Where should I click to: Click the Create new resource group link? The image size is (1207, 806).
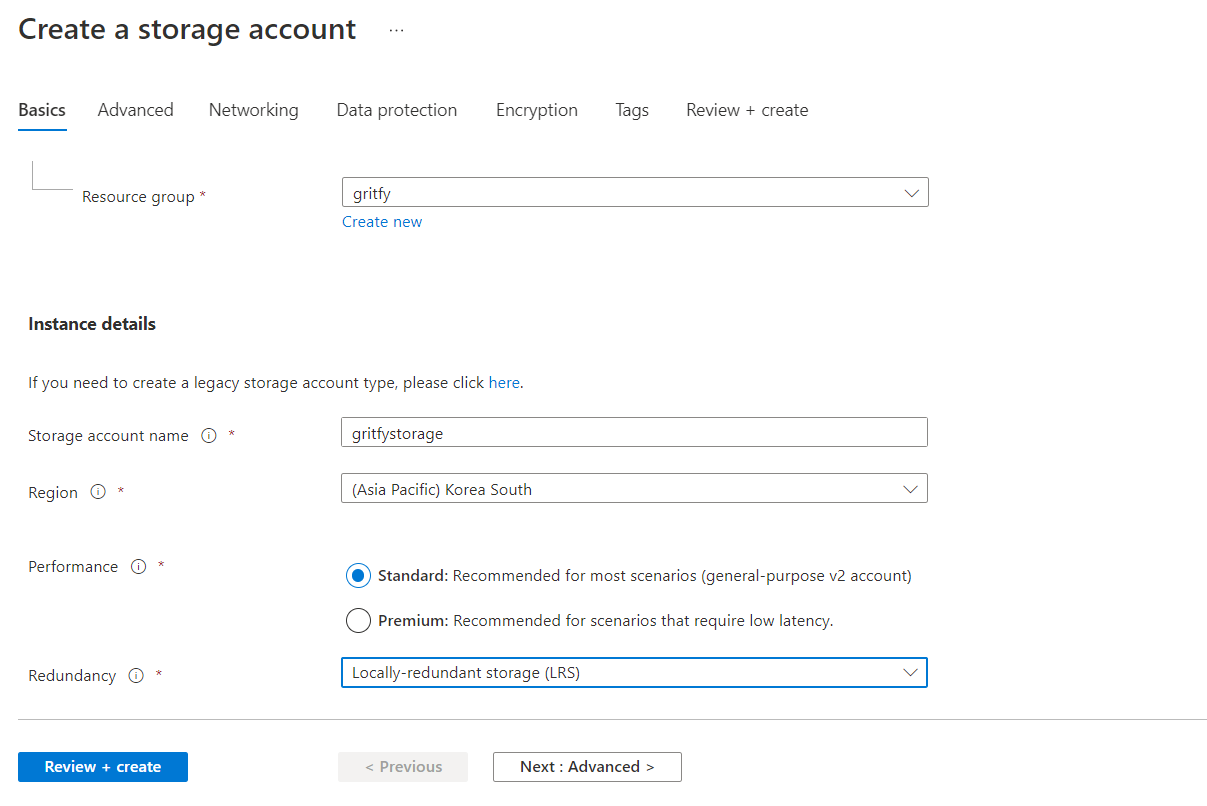[382, 221]
